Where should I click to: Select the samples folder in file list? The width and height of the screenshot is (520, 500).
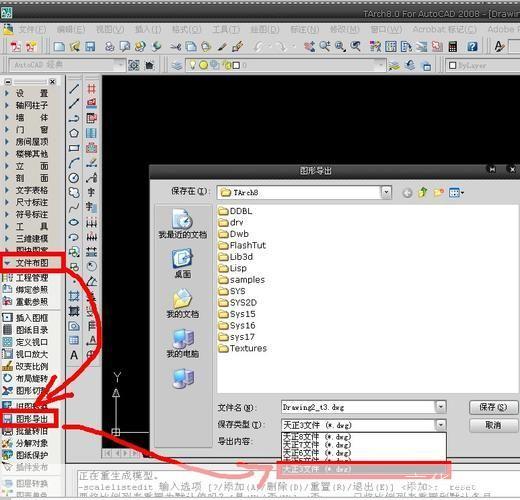tap(242, 280)
